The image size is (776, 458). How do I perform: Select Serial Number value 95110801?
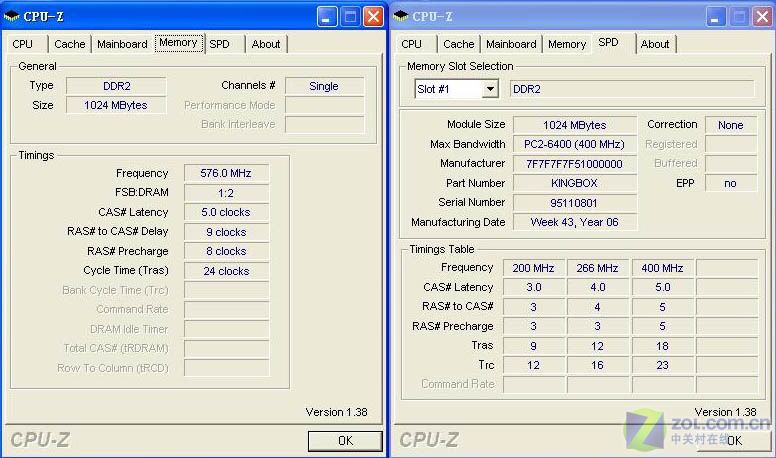tap(575, 203)
